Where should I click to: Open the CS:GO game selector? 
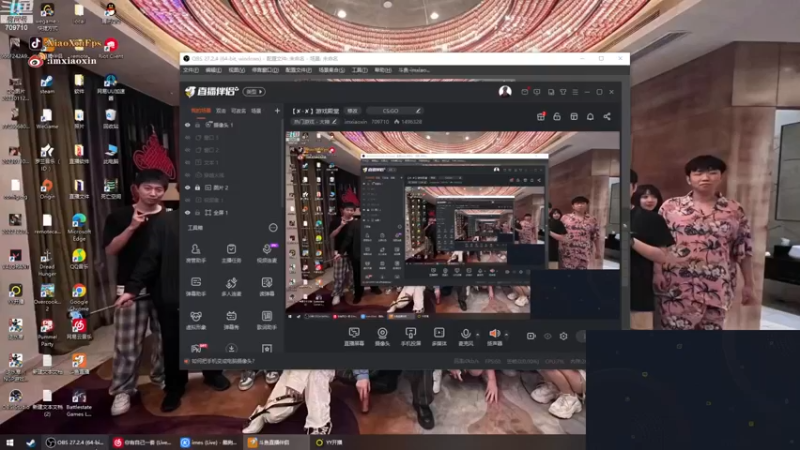coord(395,111)
